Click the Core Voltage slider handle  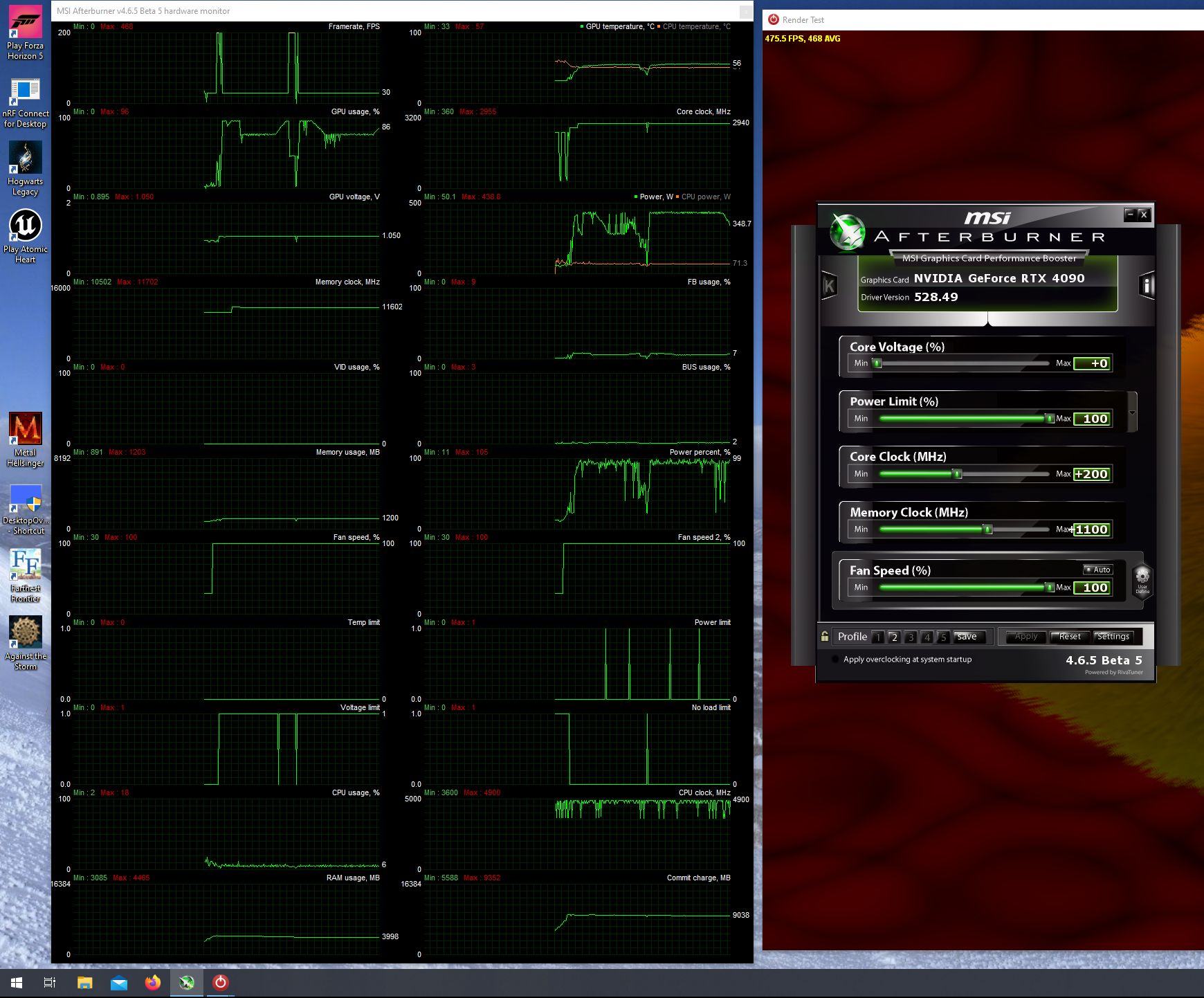pyautogui.click(x=877, y=363)
